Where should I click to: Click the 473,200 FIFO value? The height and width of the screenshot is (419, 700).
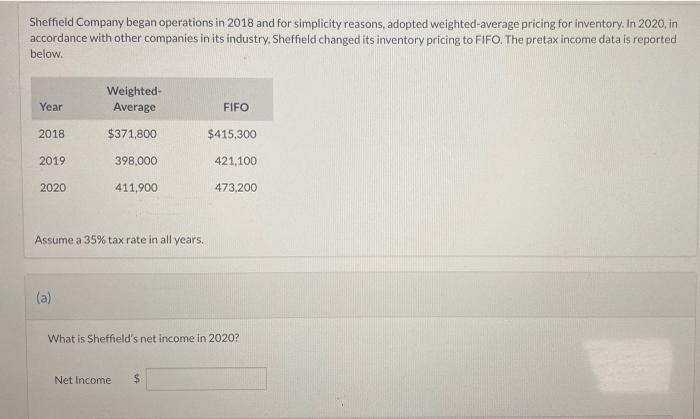pyautogui.click(x=236, y=187)
